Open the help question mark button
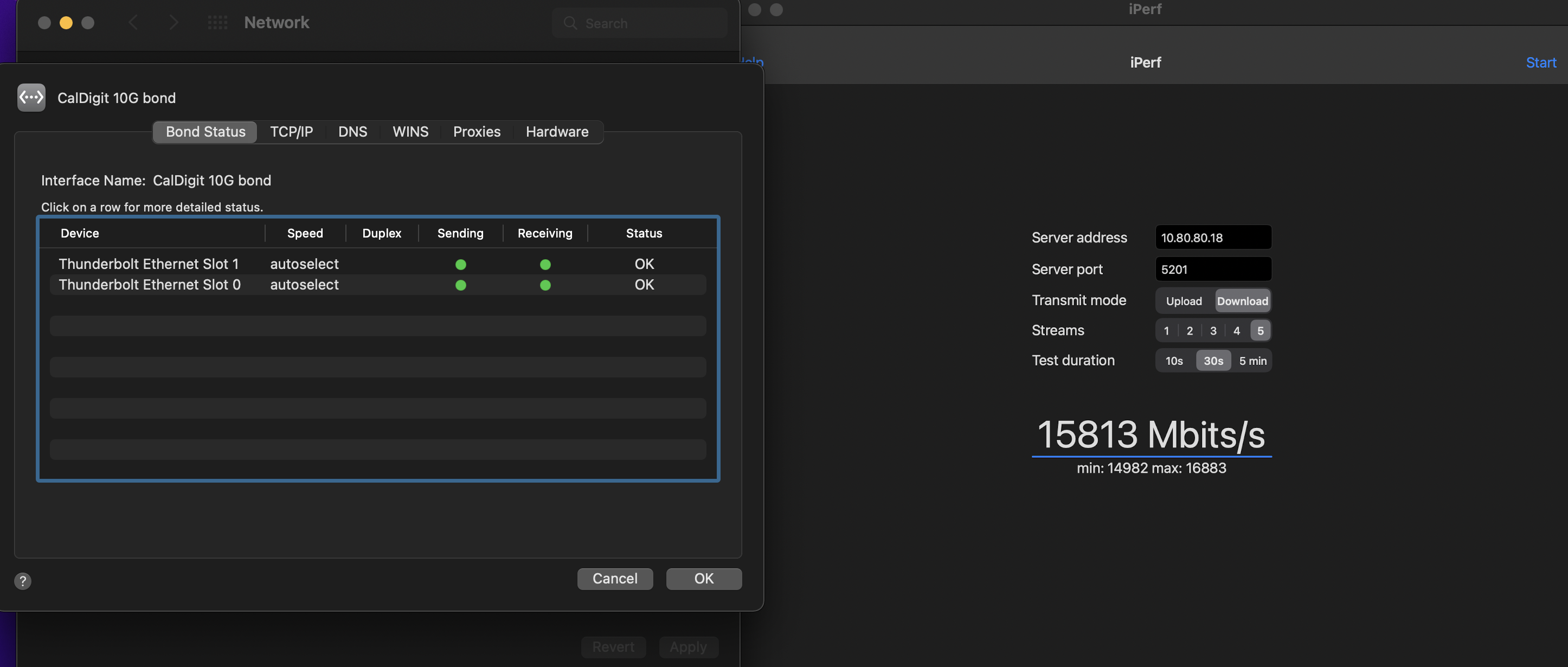 point(23,581)
